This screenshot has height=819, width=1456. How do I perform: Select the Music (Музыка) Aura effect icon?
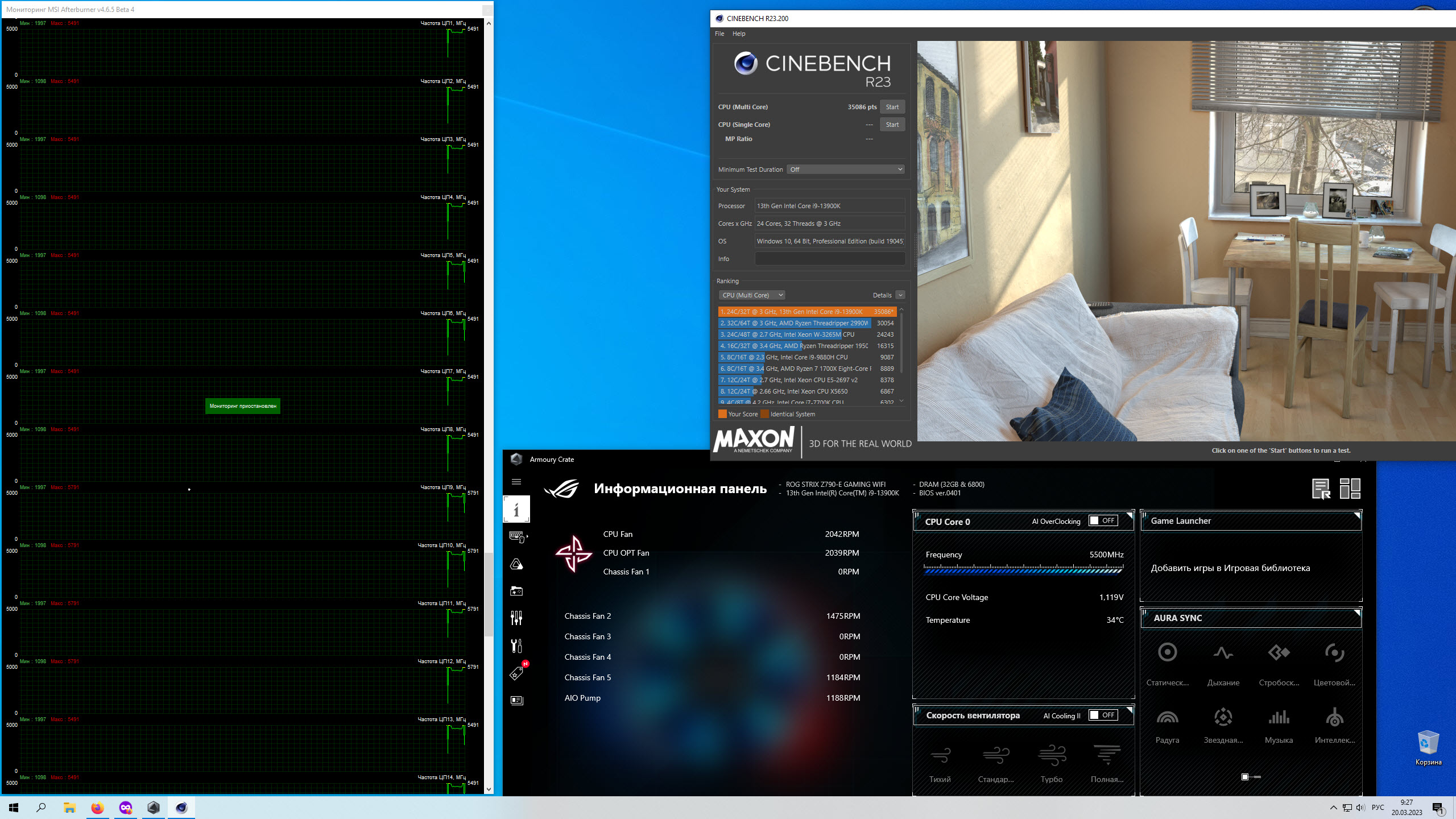1279,718
